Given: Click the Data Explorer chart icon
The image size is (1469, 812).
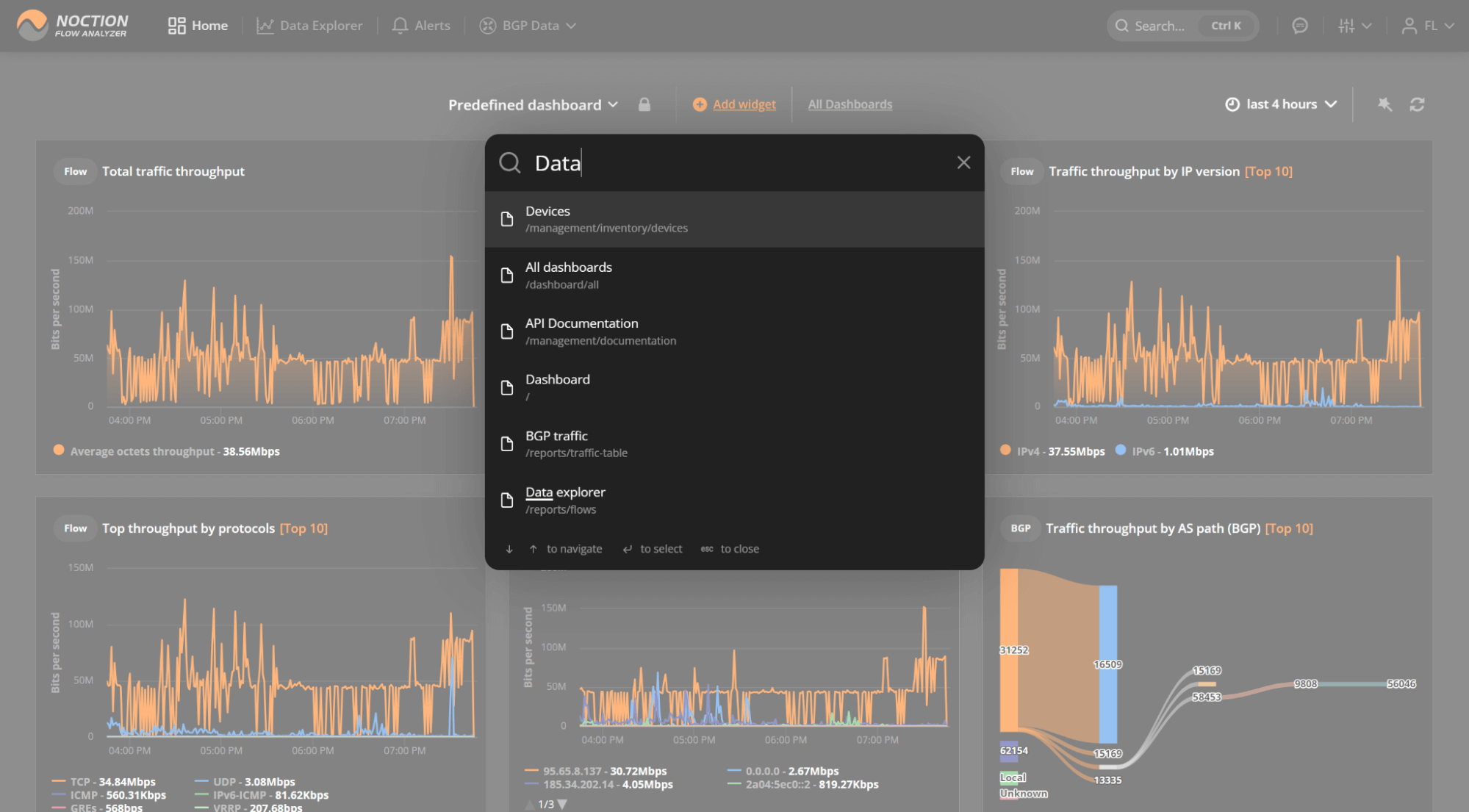Looking at the screenshot, I should [x=265, y=26].
